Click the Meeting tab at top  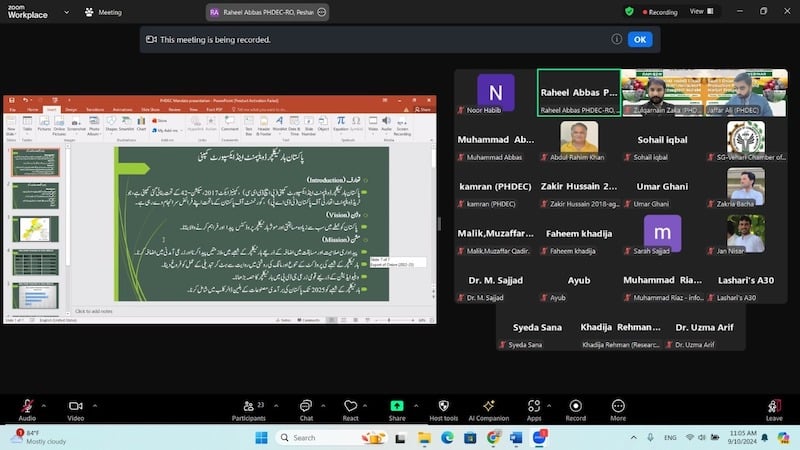tap(103, 12)
